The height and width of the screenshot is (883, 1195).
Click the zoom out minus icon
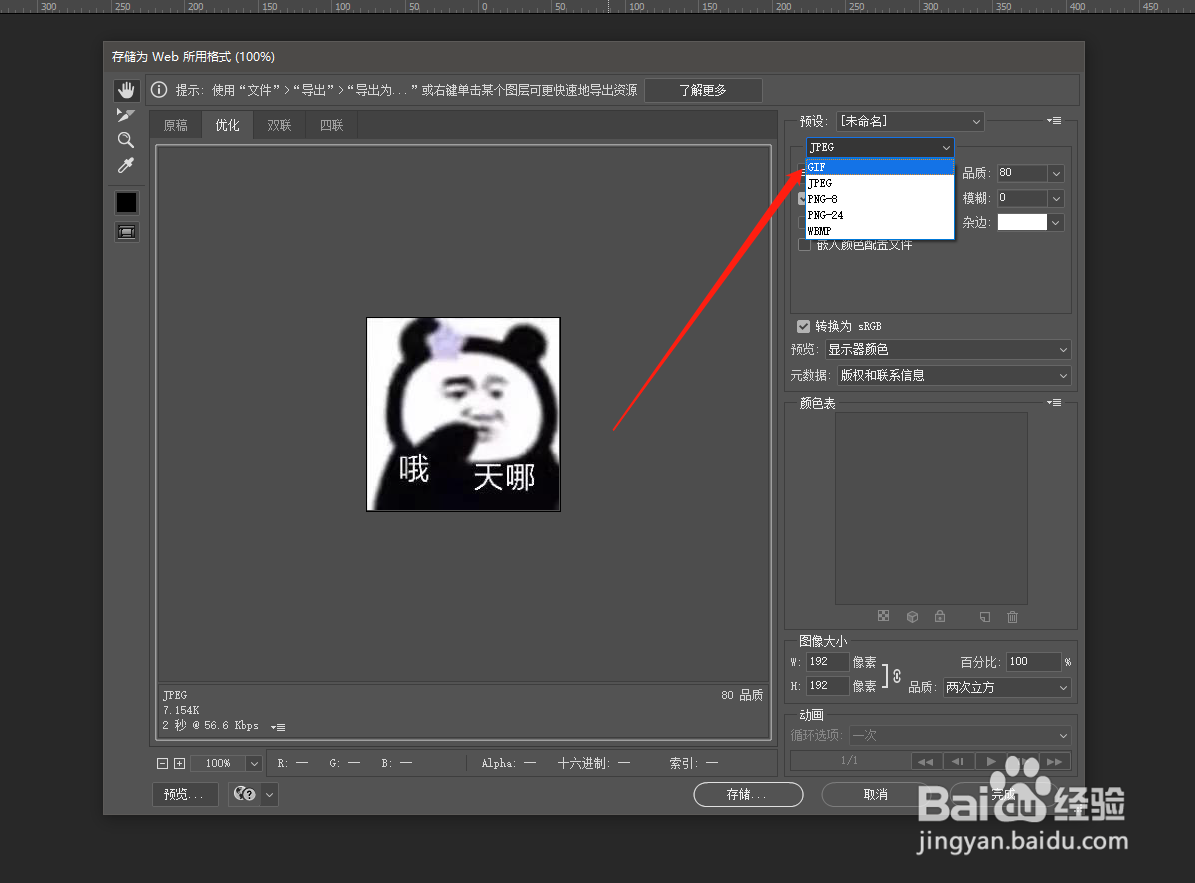tap(162, 763)
